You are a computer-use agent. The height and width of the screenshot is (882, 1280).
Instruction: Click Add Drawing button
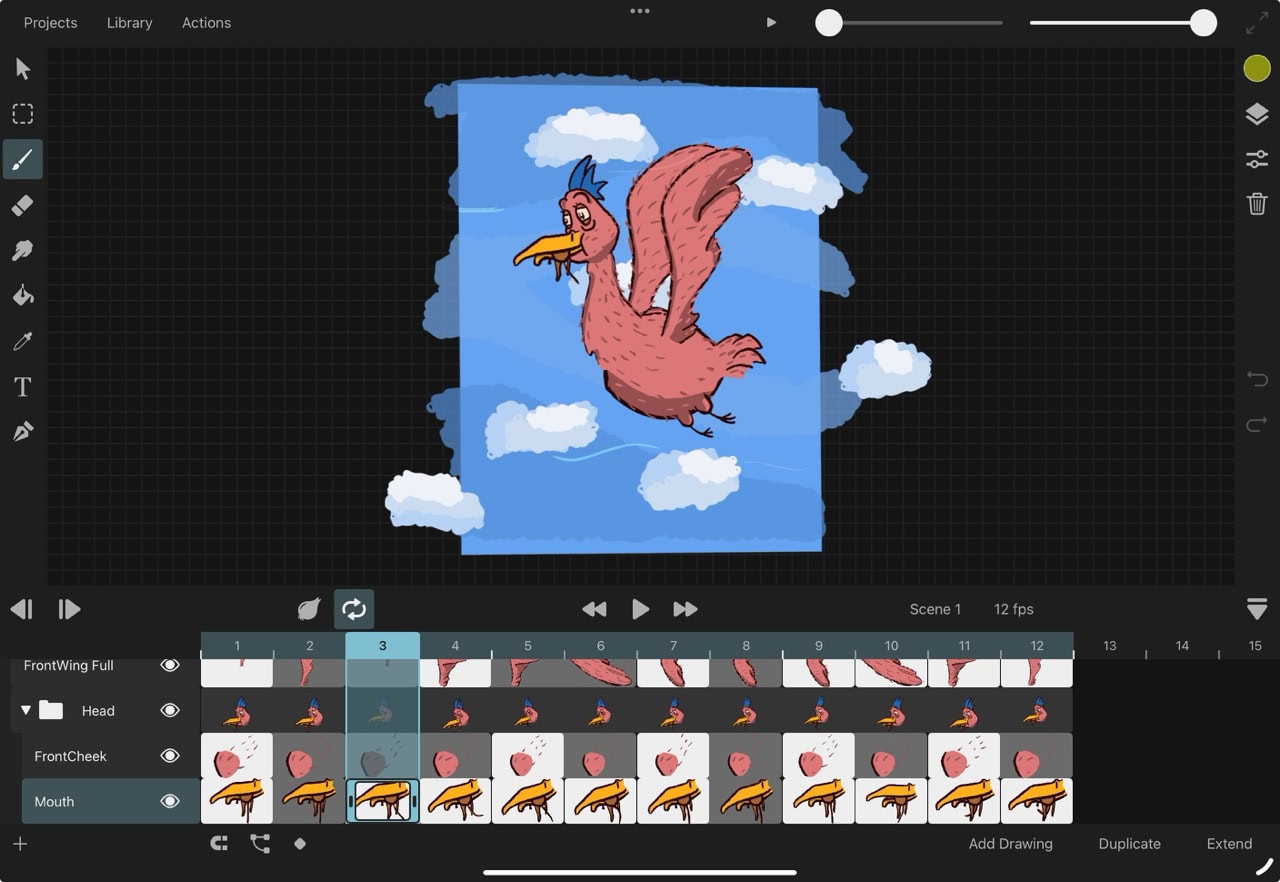click(1010, 844)
